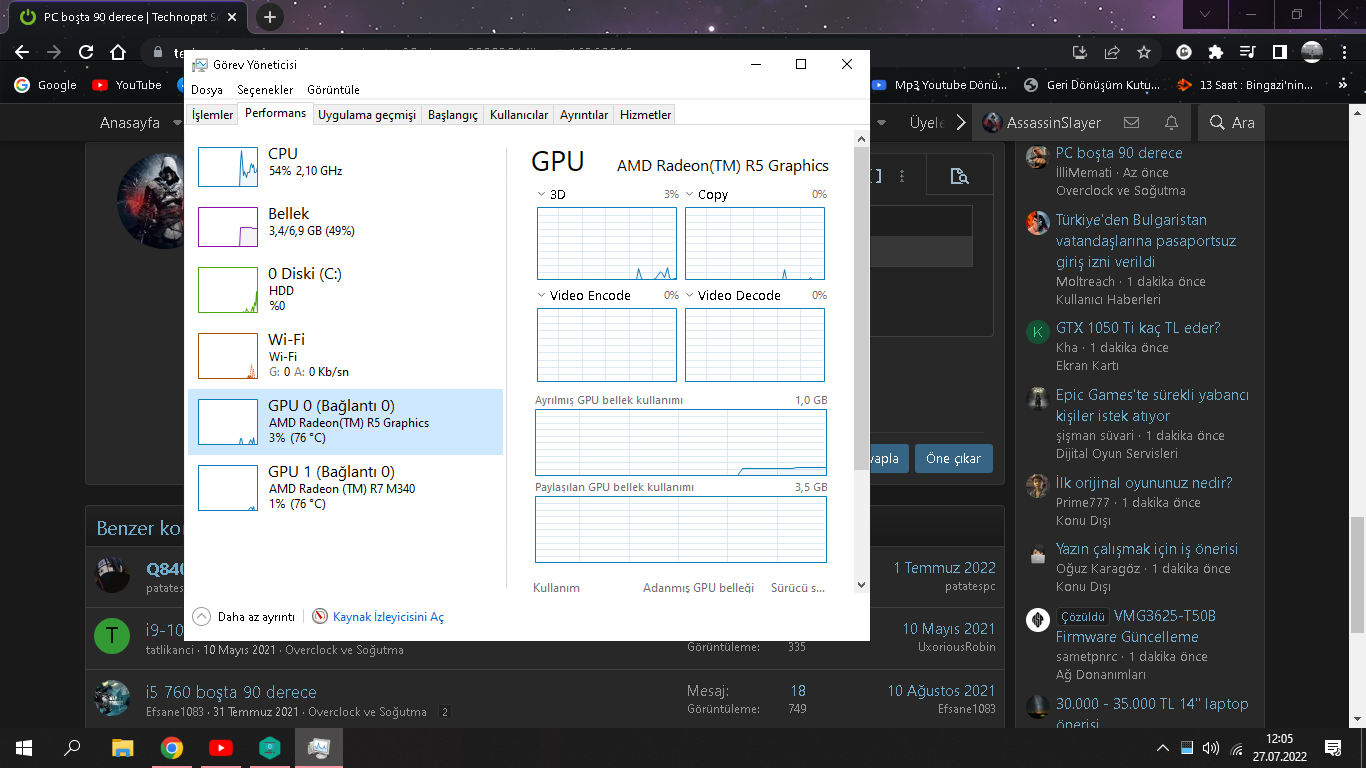Toggle the Chrome side panel
Screen dimensions: 1366x768
pos(1280,52)
